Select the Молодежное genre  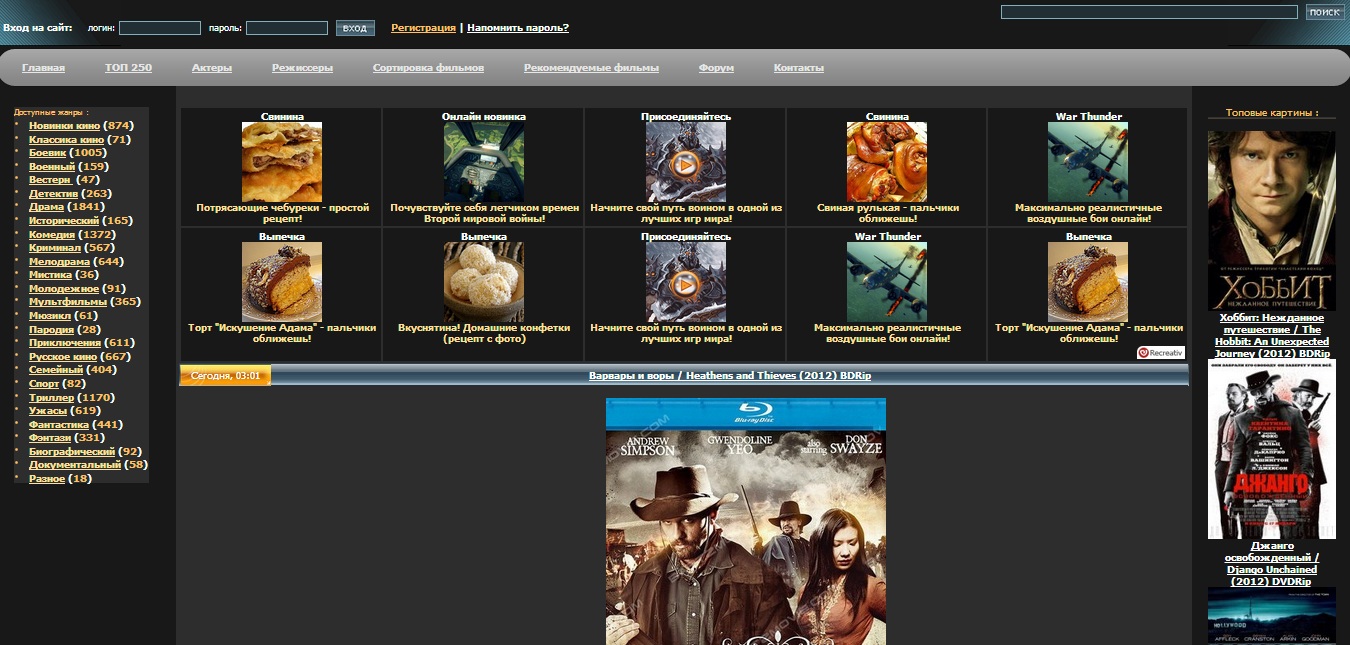(64, 288)
